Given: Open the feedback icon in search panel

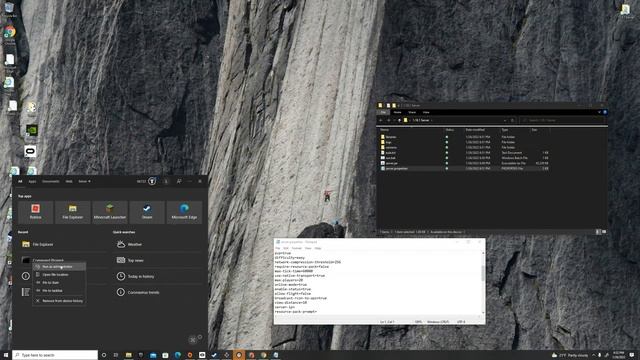Looking at the screenshot, I should 179,181.
